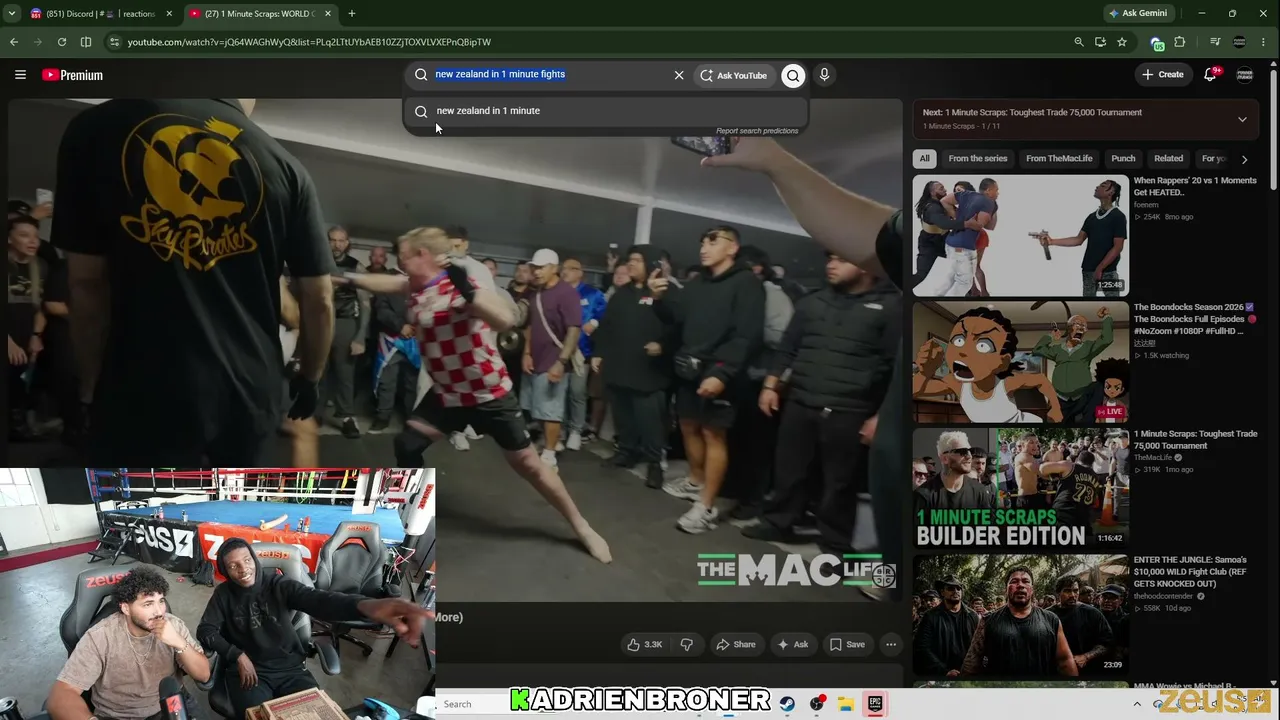1280x720 pixels.
Task: Open the Rappers 20 vs 1 thumbnail
Action: click(x=1020, y=236)
